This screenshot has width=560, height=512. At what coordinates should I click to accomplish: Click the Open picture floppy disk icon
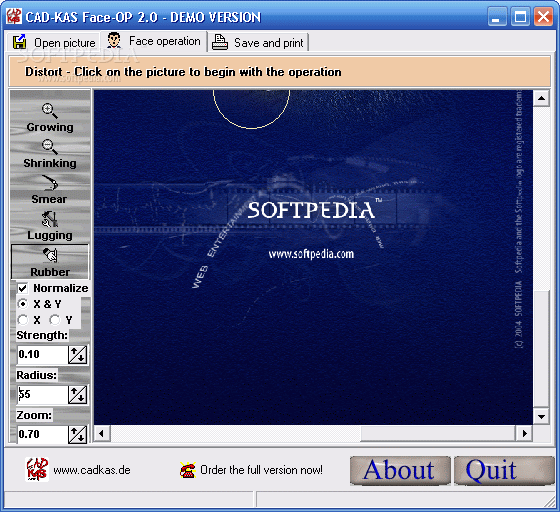(19, 42)
